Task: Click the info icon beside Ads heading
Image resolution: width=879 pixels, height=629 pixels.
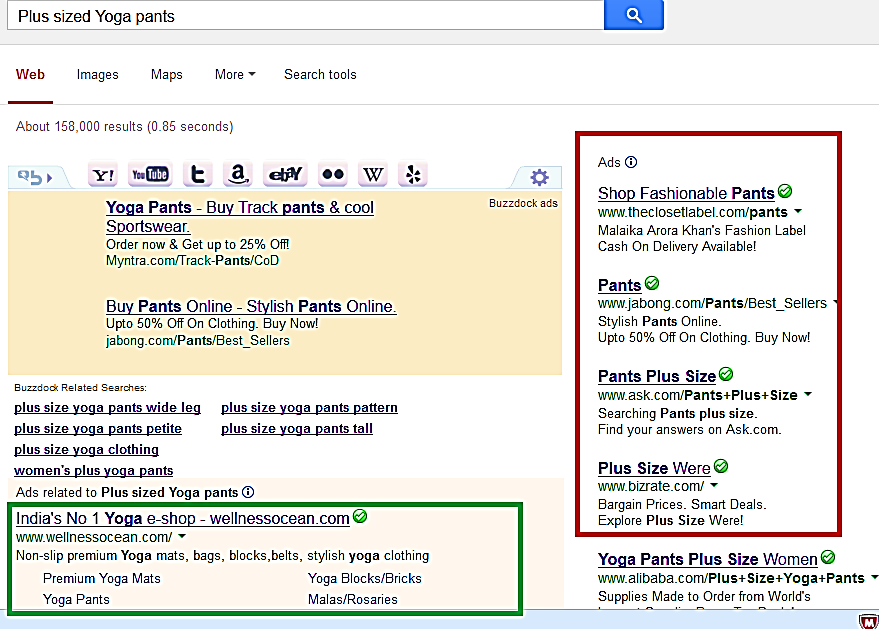Action: click(631, 162)
